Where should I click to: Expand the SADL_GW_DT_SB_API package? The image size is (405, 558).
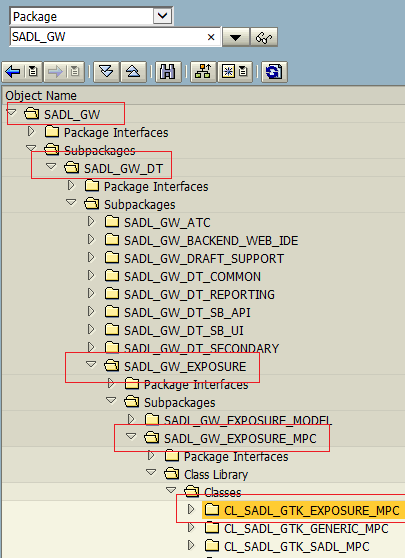coord(91,311)
